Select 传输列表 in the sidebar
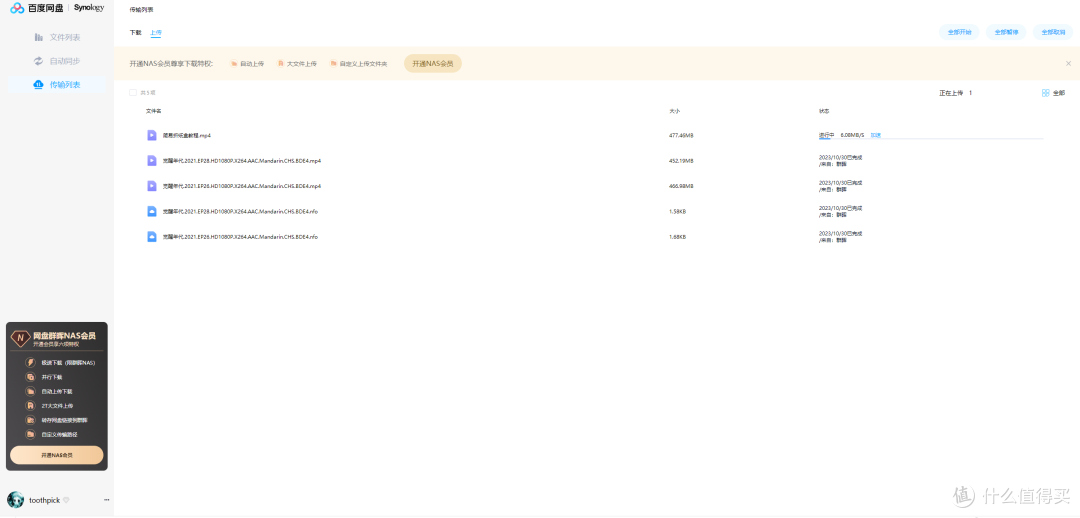 pos(65,85)
